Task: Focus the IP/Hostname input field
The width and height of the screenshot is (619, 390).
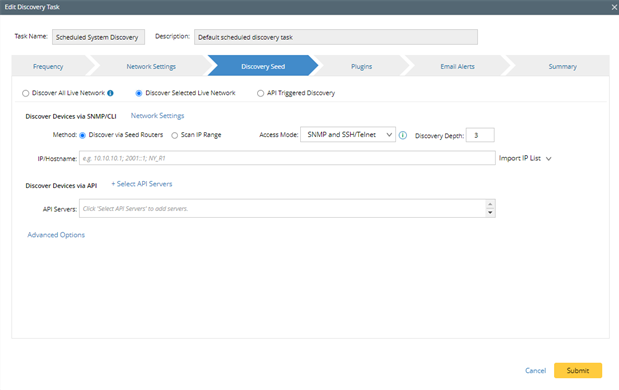Action: (x=287, y=158)
